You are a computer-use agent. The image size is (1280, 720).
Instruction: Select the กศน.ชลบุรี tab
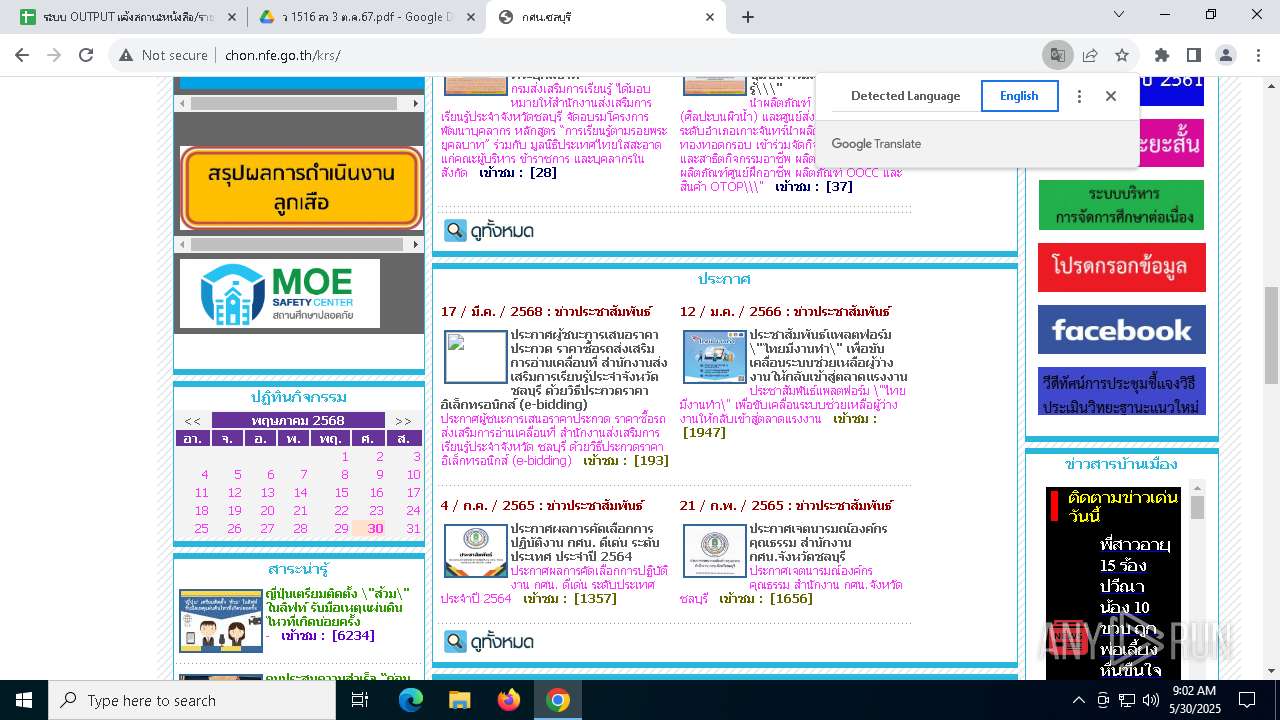pyautogui.click(x=606, y=17)
